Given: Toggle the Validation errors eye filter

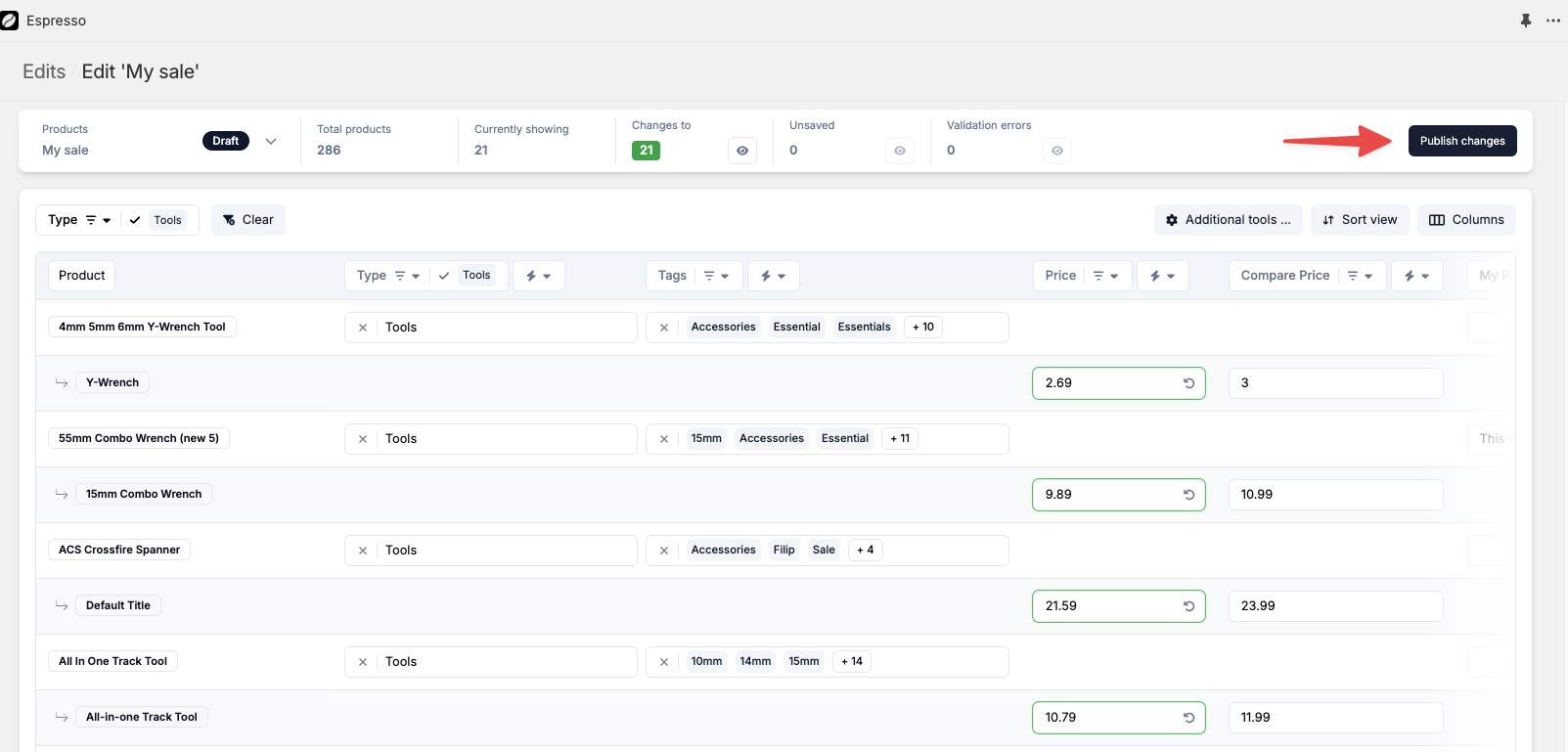Looking at the screenshot, I should coord(1057,151).
